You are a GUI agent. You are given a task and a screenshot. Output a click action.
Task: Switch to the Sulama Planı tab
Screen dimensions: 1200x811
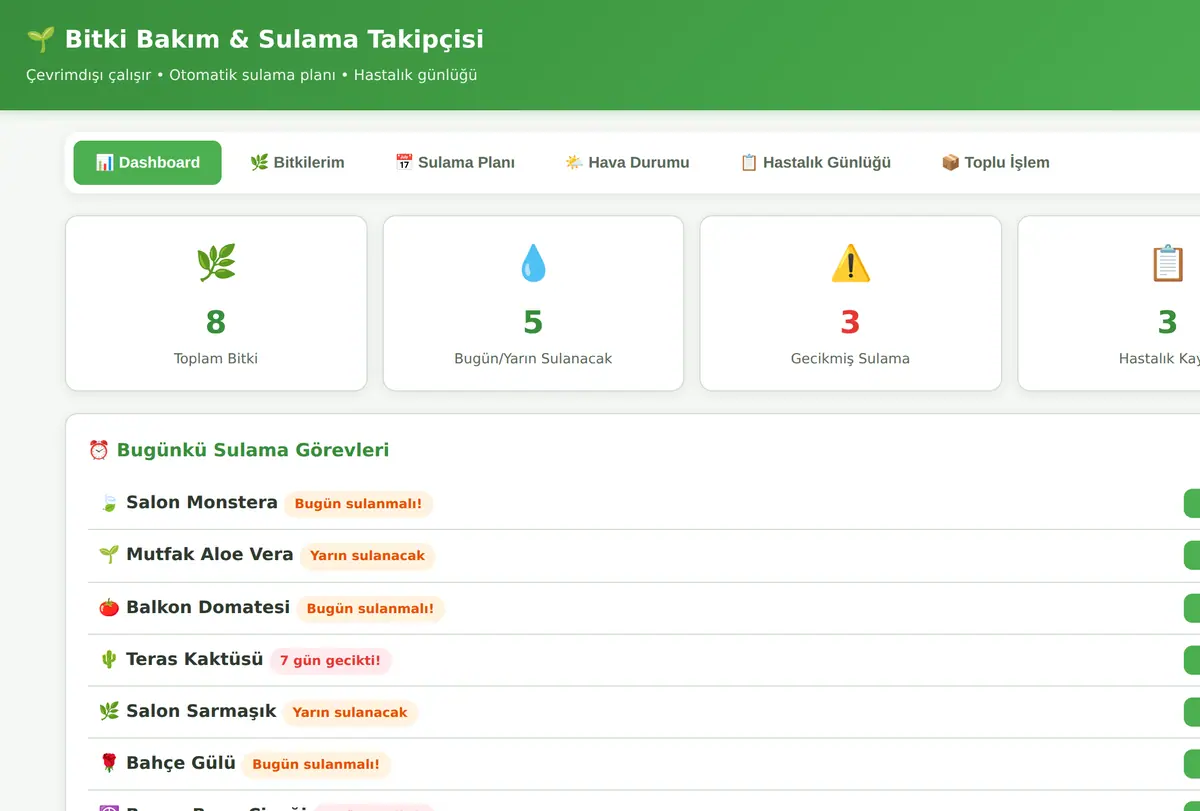(455, 162)
